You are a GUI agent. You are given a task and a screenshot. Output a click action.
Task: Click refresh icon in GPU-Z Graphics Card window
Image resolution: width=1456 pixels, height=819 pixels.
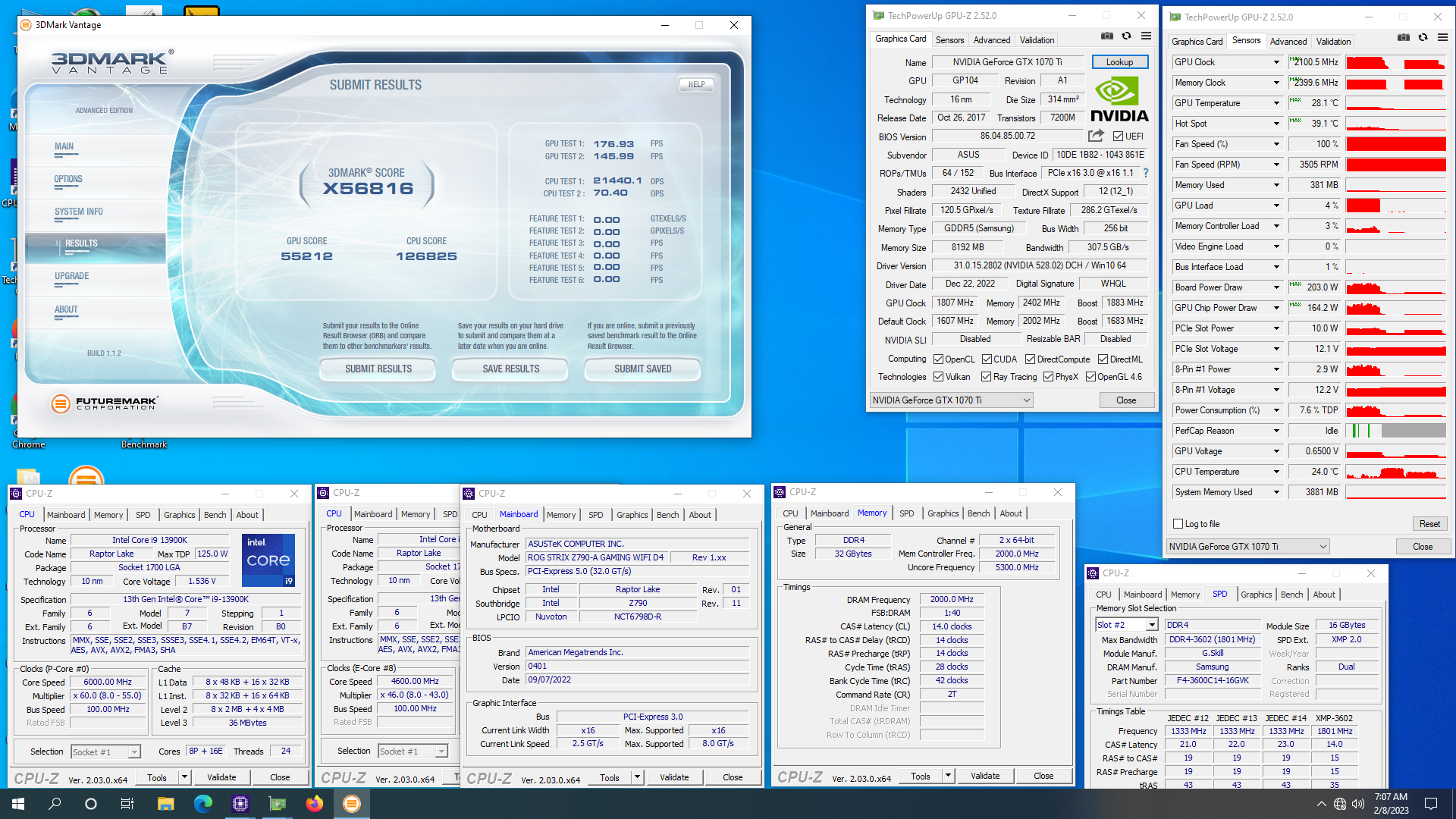(1126, 36)
